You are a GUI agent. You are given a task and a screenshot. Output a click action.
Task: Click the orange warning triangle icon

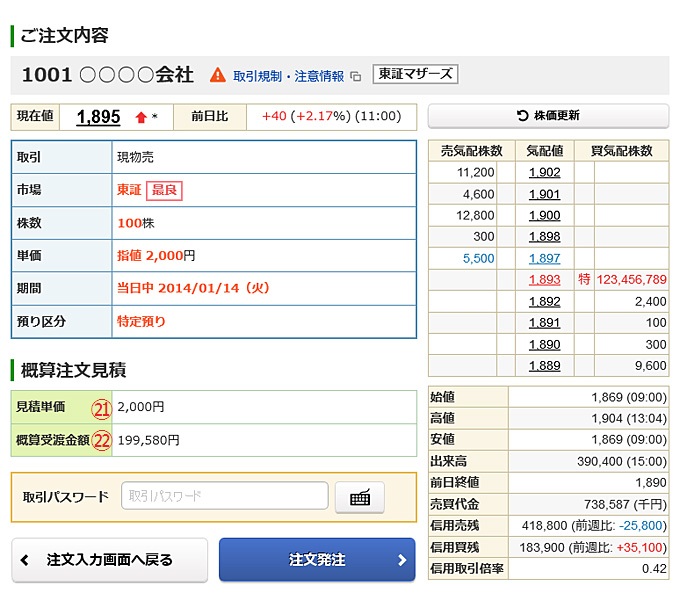[217, 75]
